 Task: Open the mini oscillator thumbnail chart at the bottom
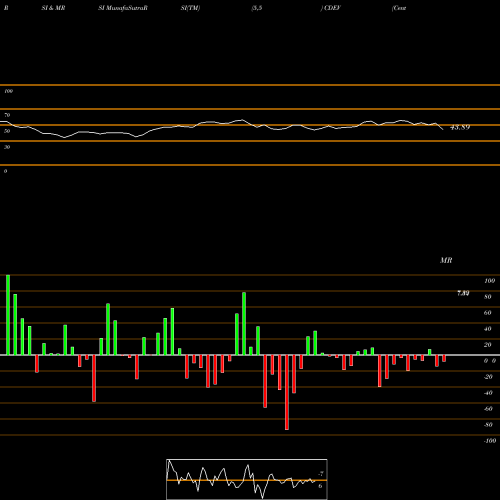pyautogui.click(x=247, y=479)
